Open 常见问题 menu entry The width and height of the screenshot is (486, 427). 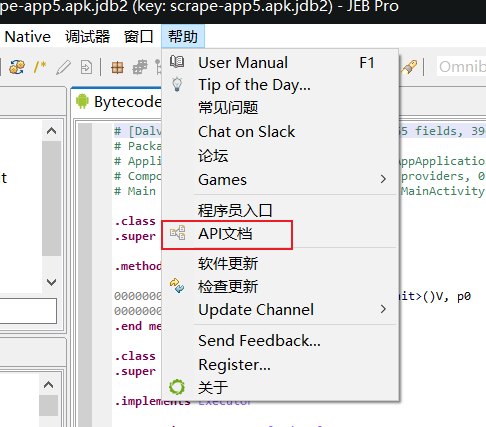(x=280, y=108)
